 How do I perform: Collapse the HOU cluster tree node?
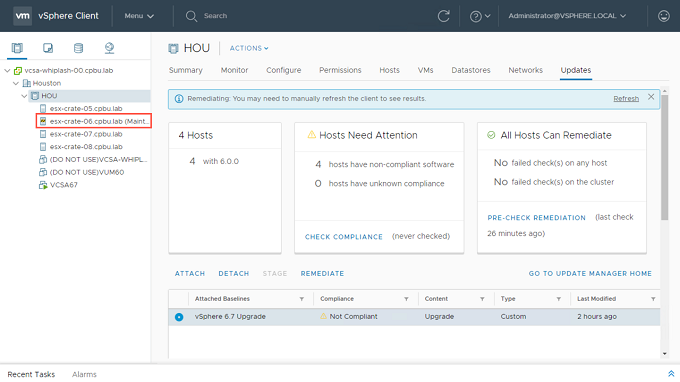pos(24,96)
